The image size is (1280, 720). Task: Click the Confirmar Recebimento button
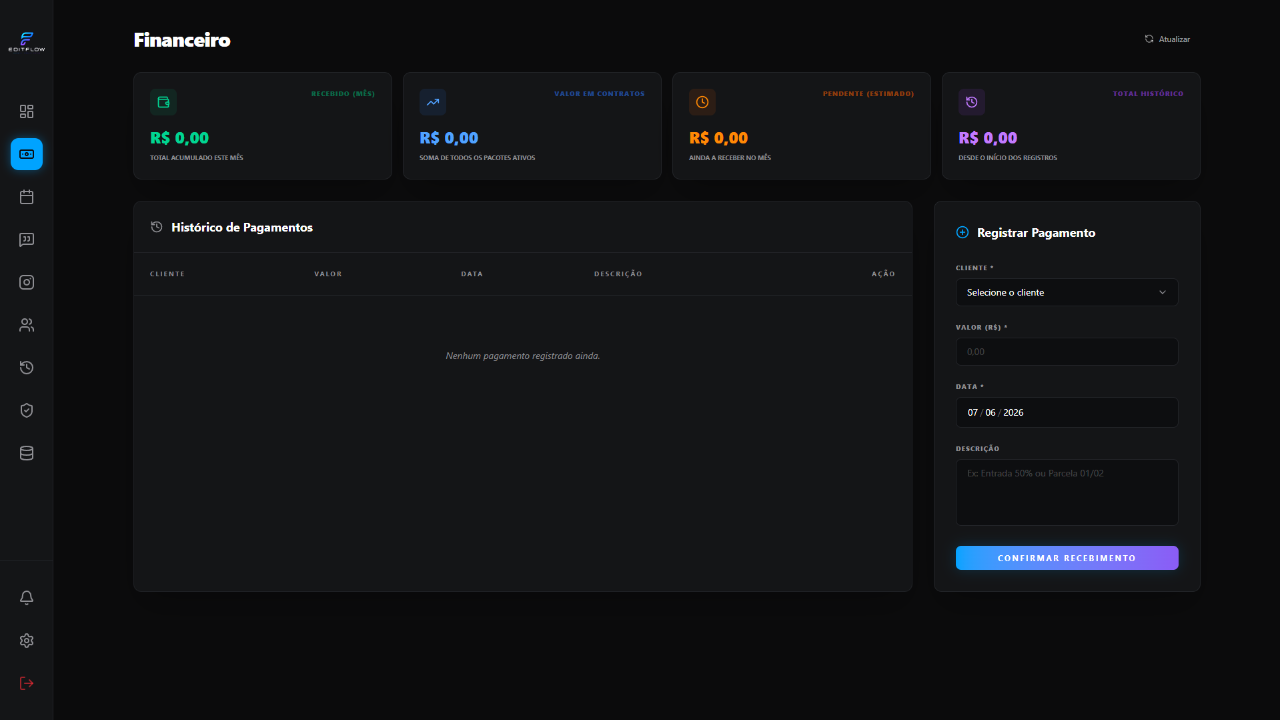click(1067, 558)
